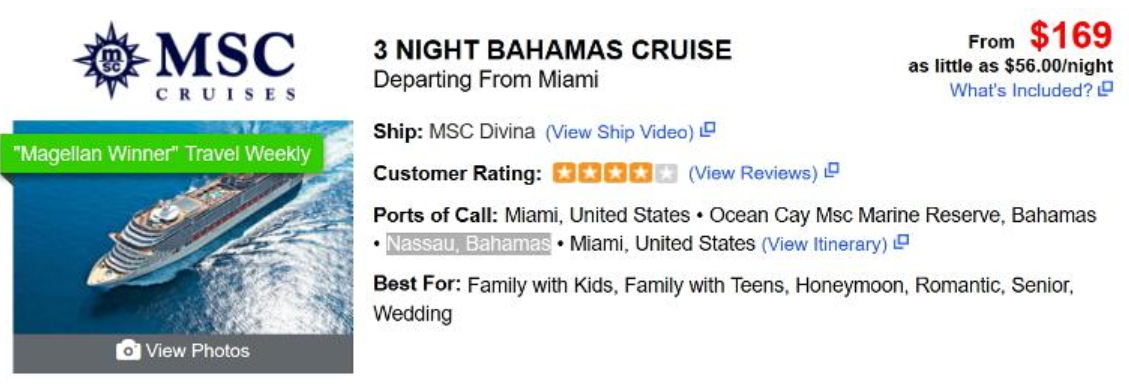Click the MSC Cruises wordmark text

226,63
